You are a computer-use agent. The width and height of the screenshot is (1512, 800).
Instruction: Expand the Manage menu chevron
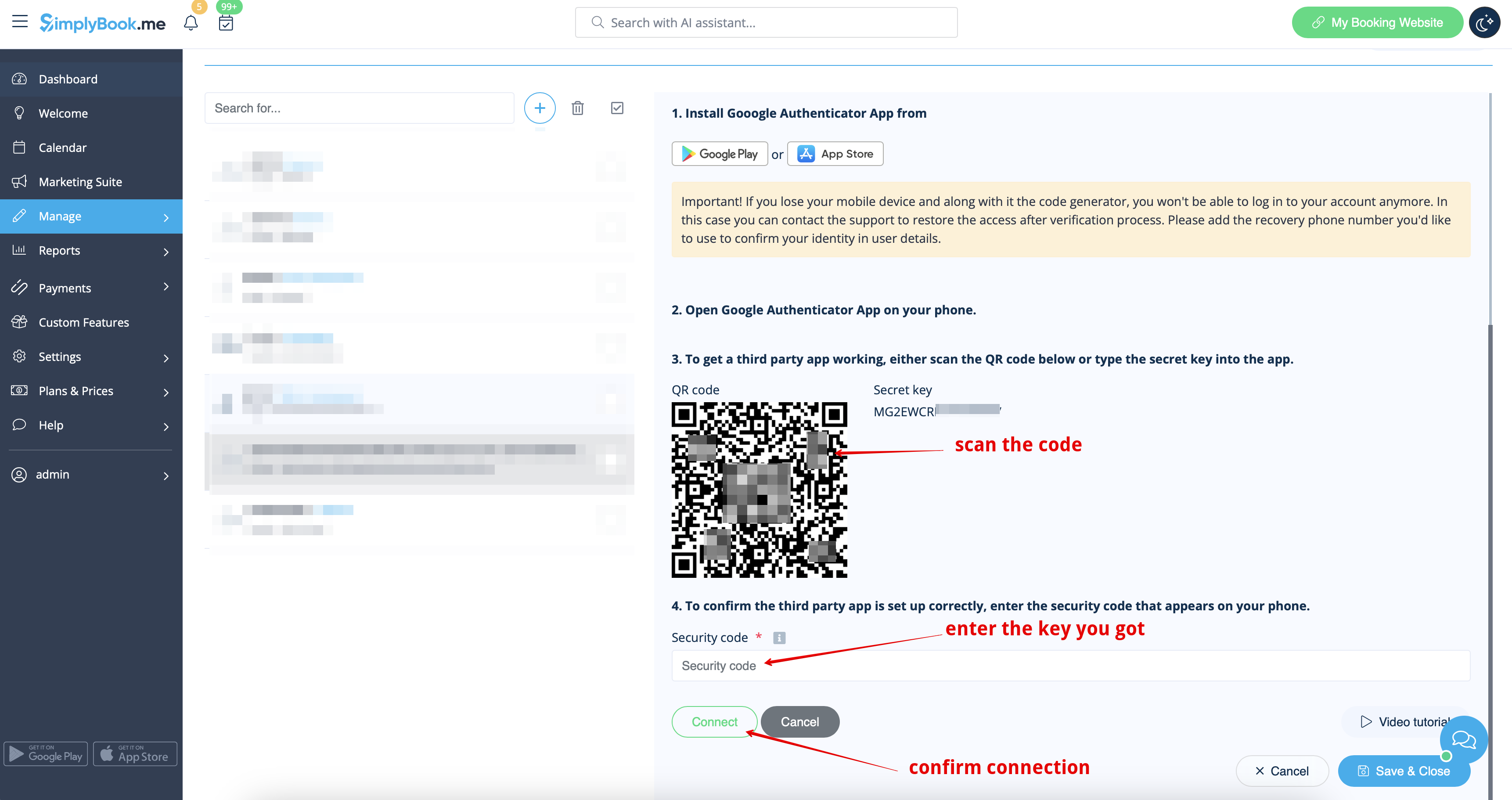point(166,218)
